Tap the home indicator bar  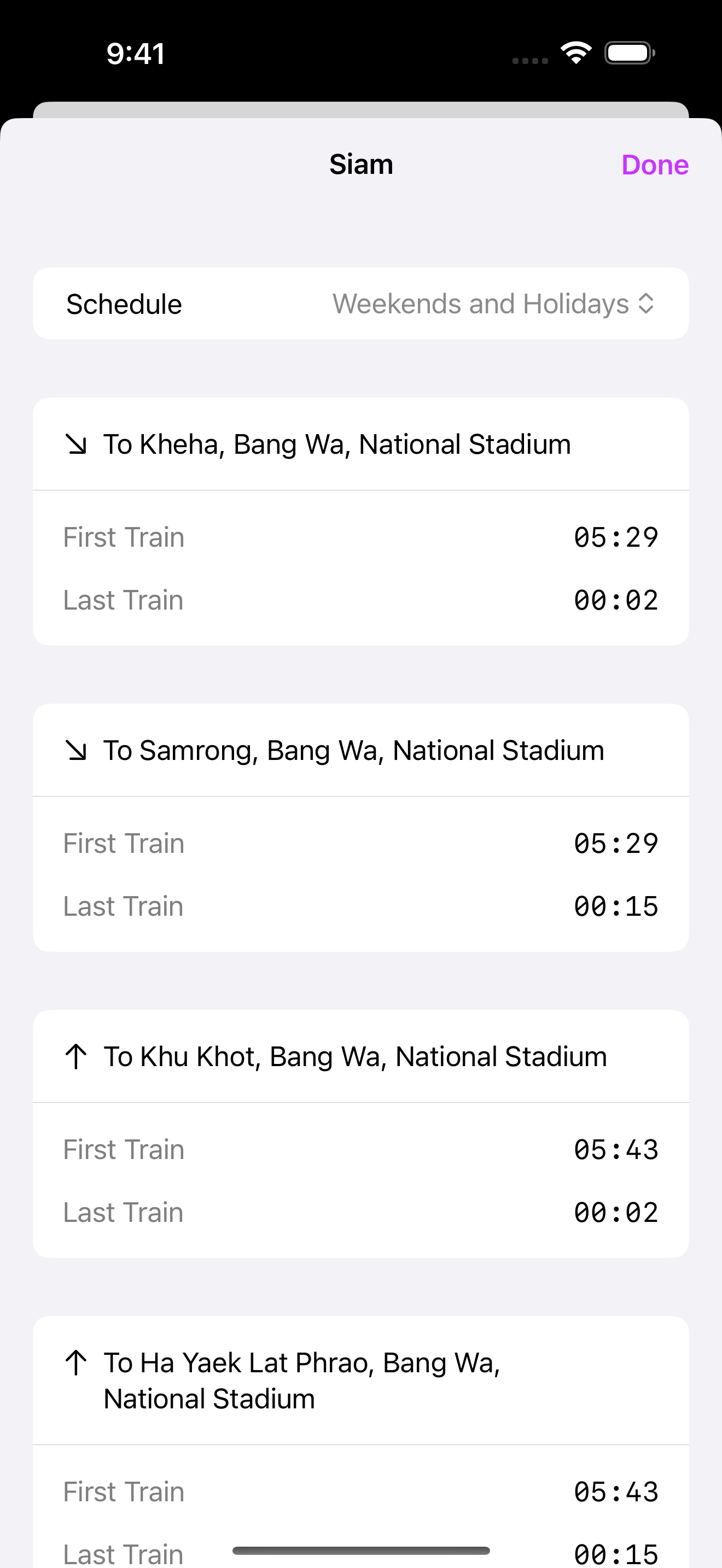click(361, 1551)
